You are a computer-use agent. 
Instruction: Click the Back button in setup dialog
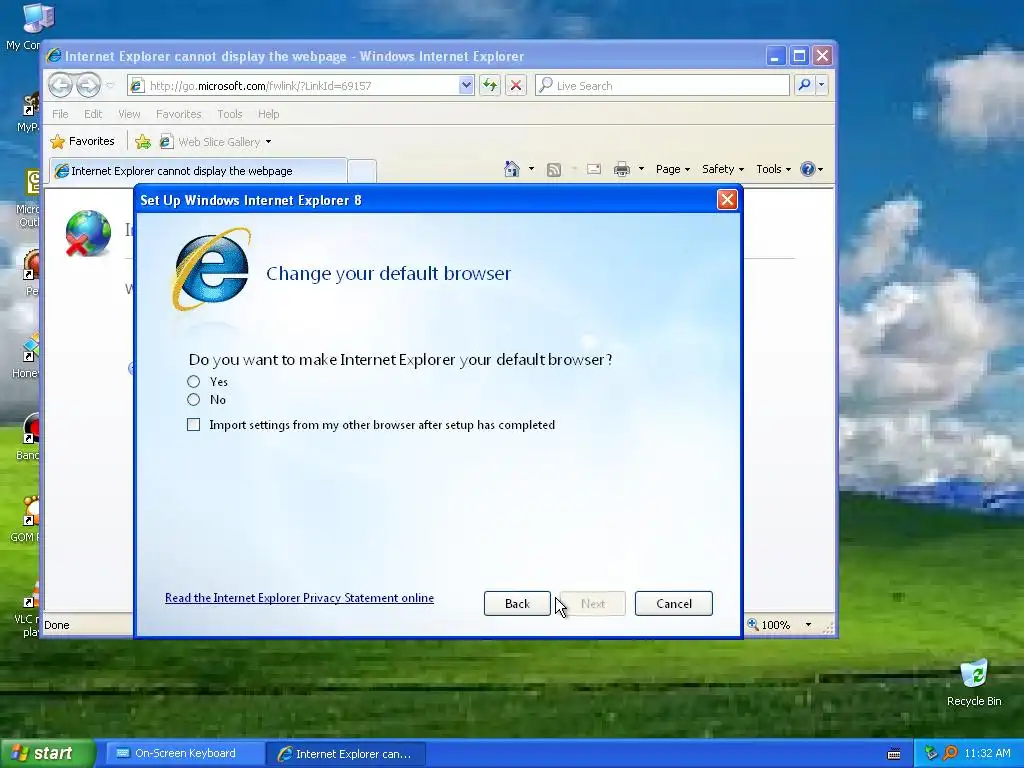517,603
